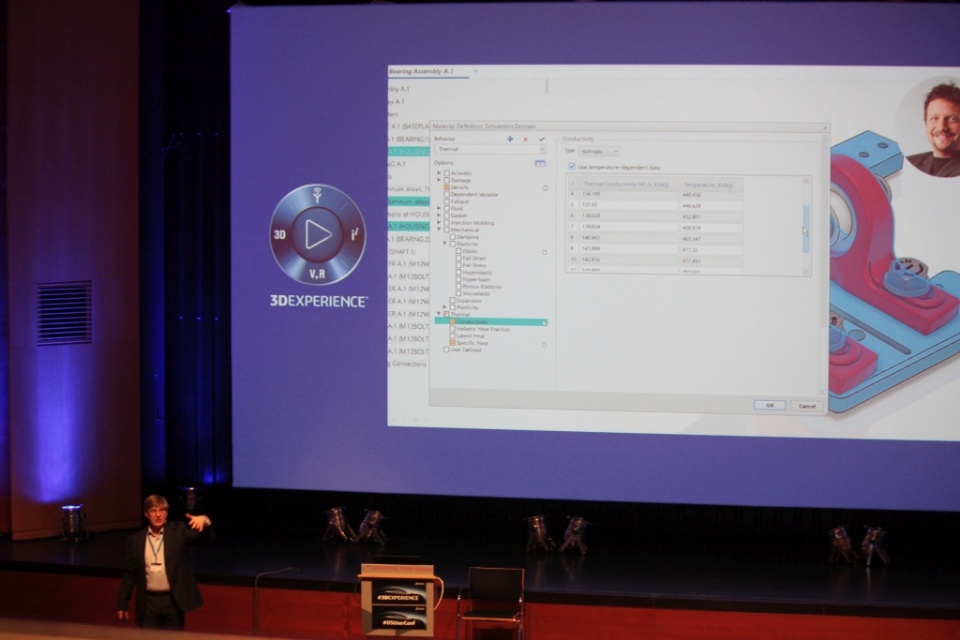960x640 pixels.
Task: Click the blue table-view icon next to Options
Action: [540, 163]
